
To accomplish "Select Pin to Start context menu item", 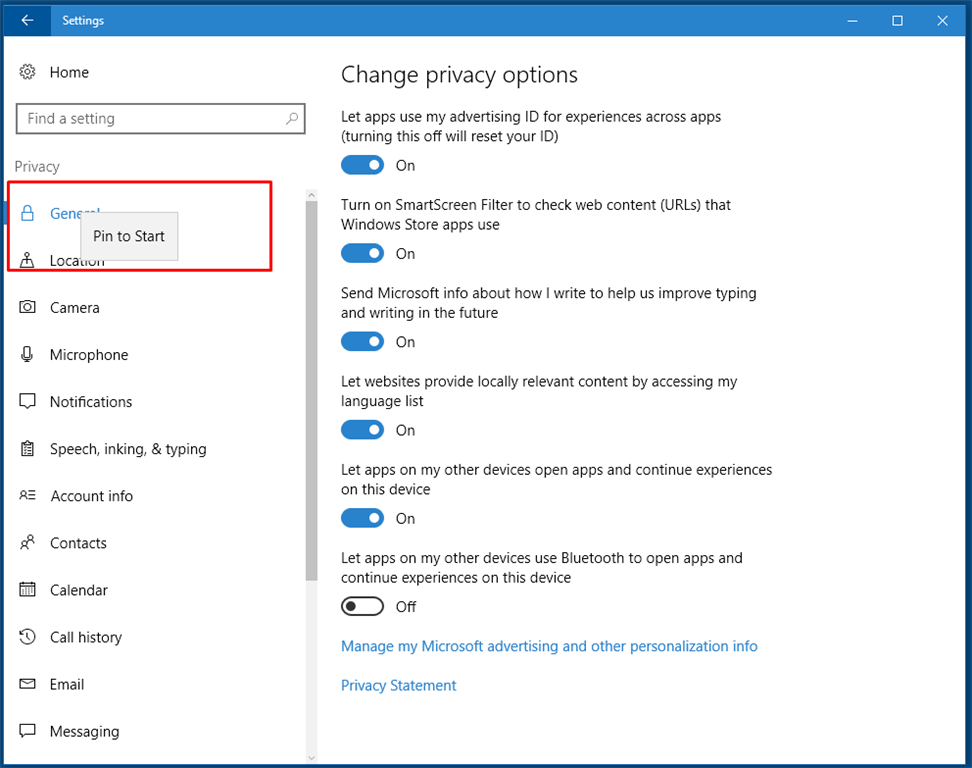I will pyautogui.click(x=129, y=236).
